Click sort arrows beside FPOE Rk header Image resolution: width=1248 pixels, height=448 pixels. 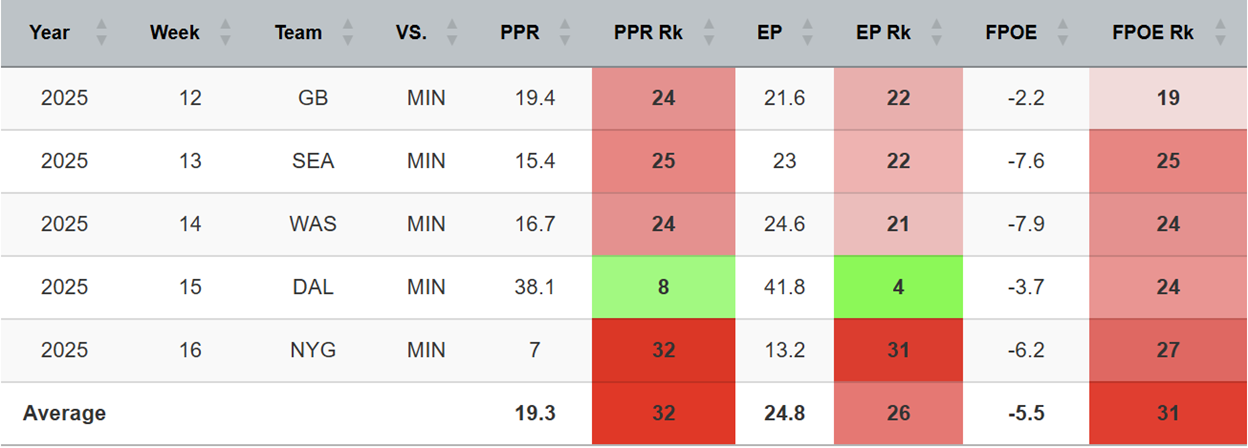(x=1219, y=33)
